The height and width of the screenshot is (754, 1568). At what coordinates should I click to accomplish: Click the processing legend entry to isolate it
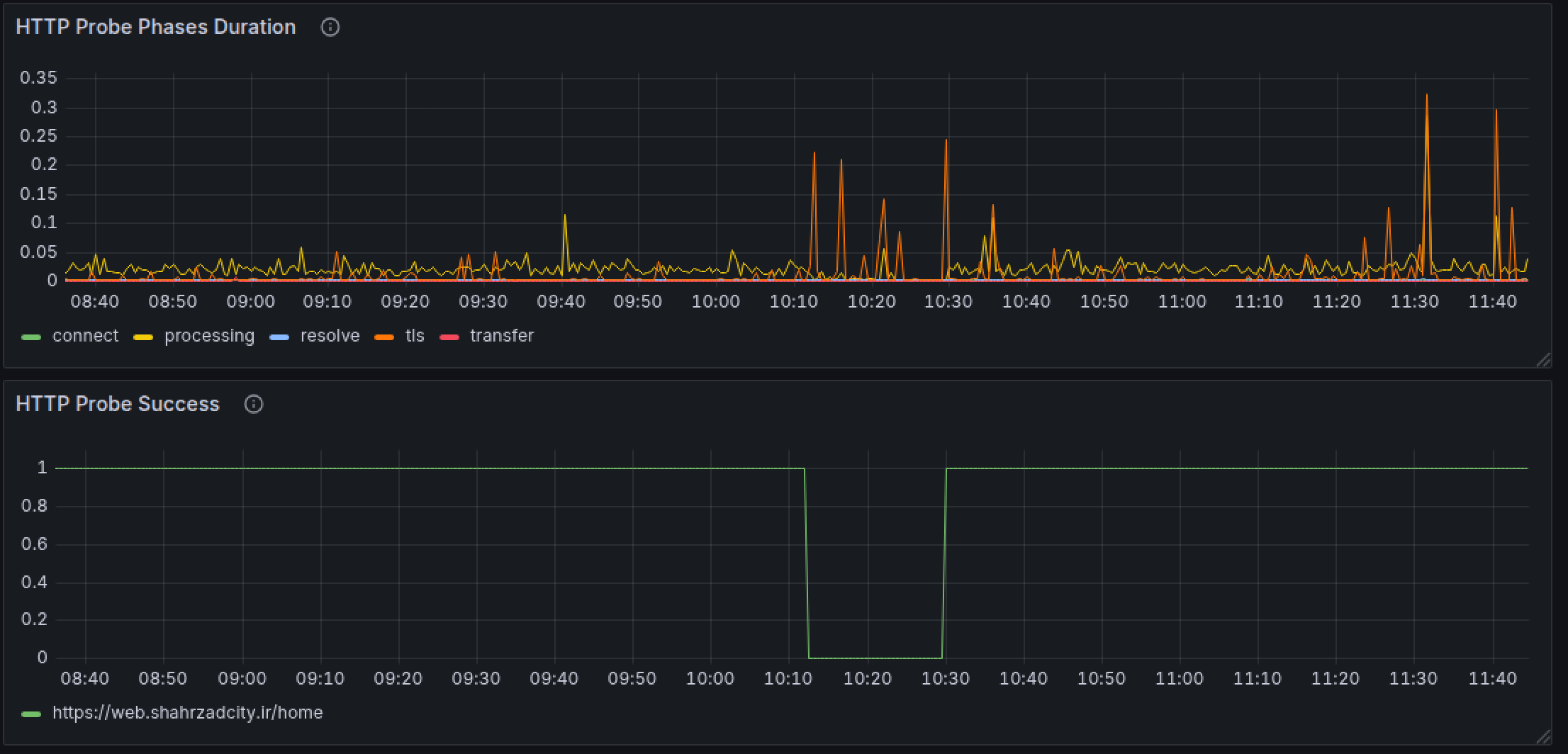(208, 336)
